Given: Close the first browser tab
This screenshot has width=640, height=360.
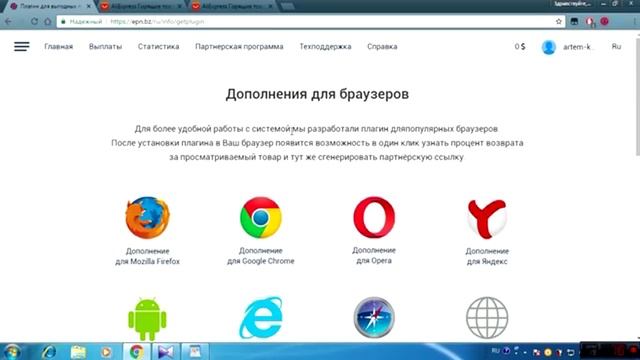Looking at the screenshot, I should (89, 7).
